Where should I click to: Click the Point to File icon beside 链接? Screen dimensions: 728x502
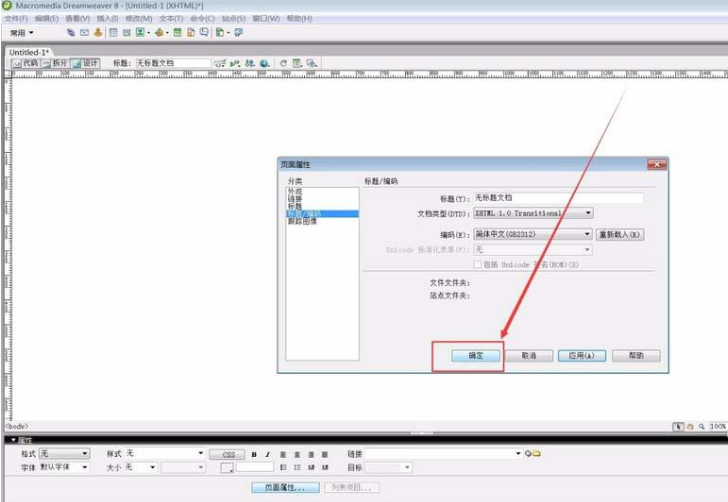[528, 453]
